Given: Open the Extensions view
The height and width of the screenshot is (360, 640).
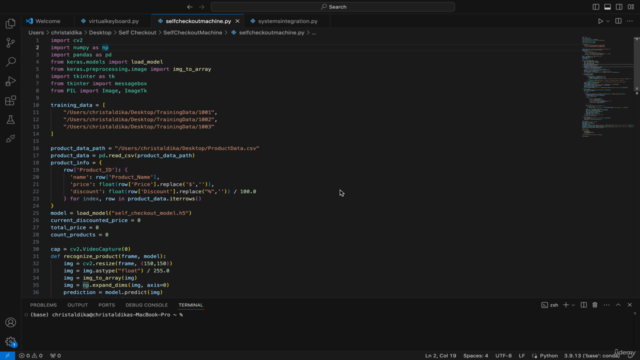Looking at the screenshot, I should tap(11, 100).
